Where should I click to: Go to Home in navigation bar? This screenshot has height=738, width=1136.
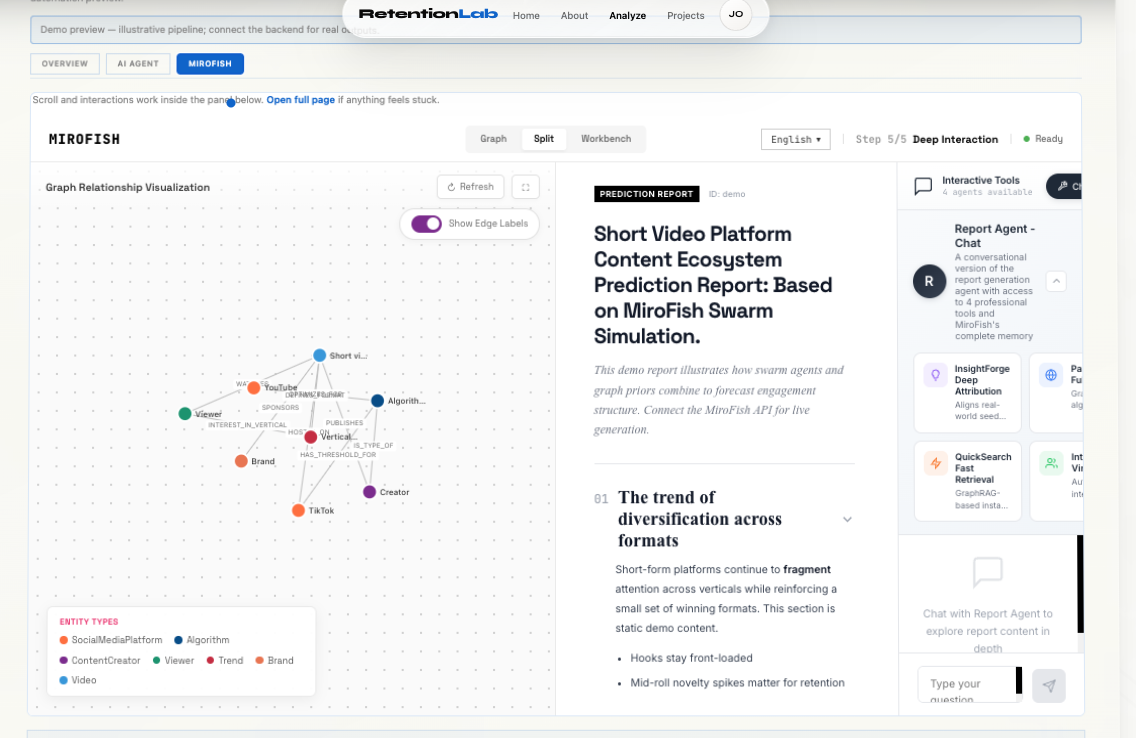tap(526, 15)
